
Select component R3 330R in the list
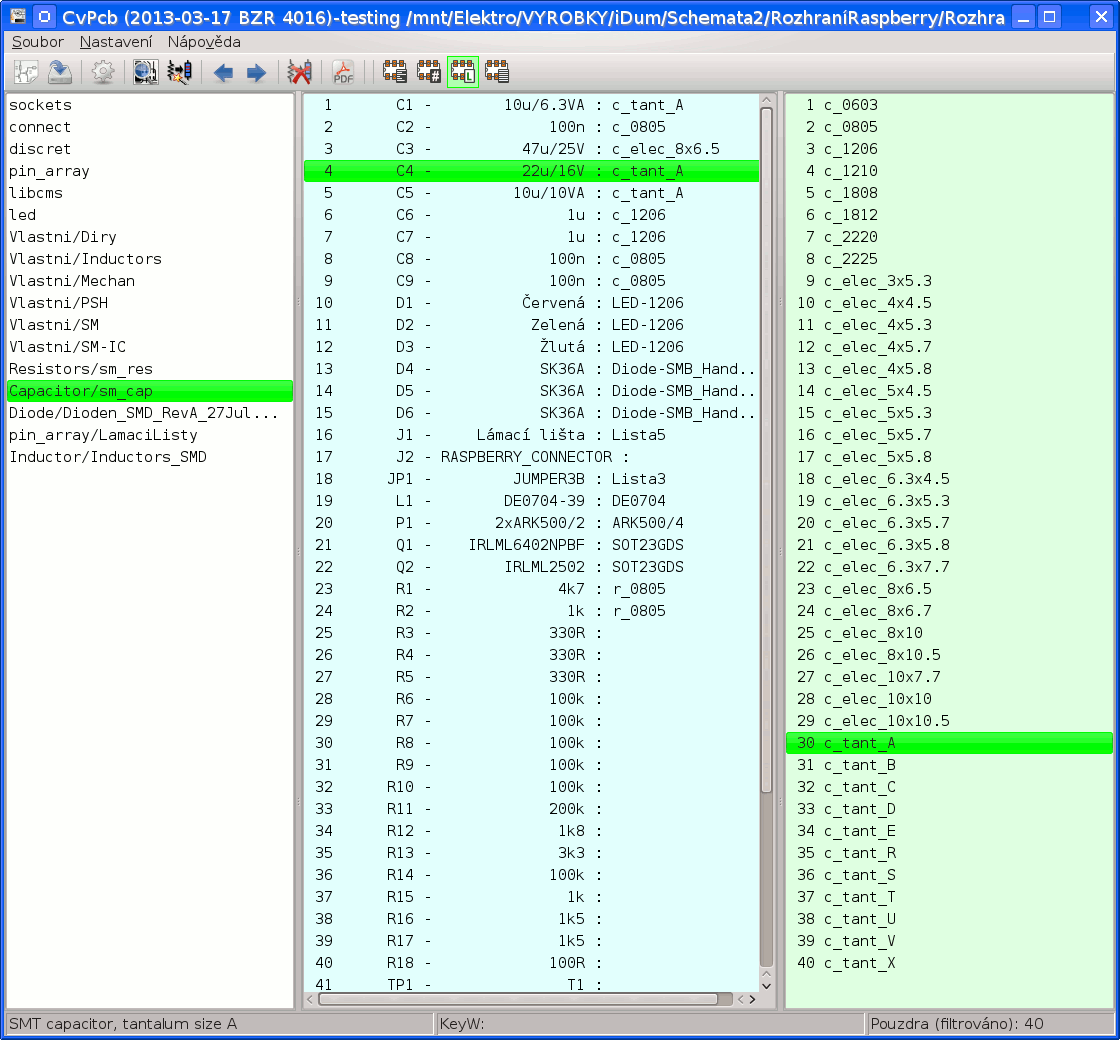pyautogui.click(x=500, y=633)
